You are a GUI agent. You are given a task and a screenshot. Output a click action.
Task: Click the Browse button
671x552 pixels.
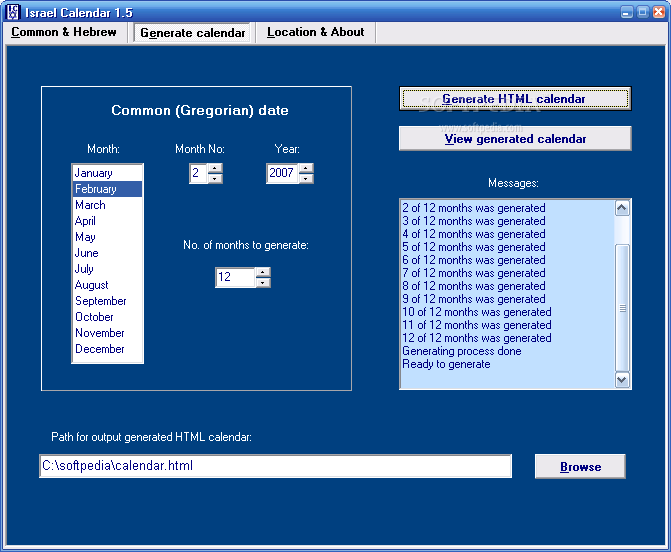[x=580, y=466]
